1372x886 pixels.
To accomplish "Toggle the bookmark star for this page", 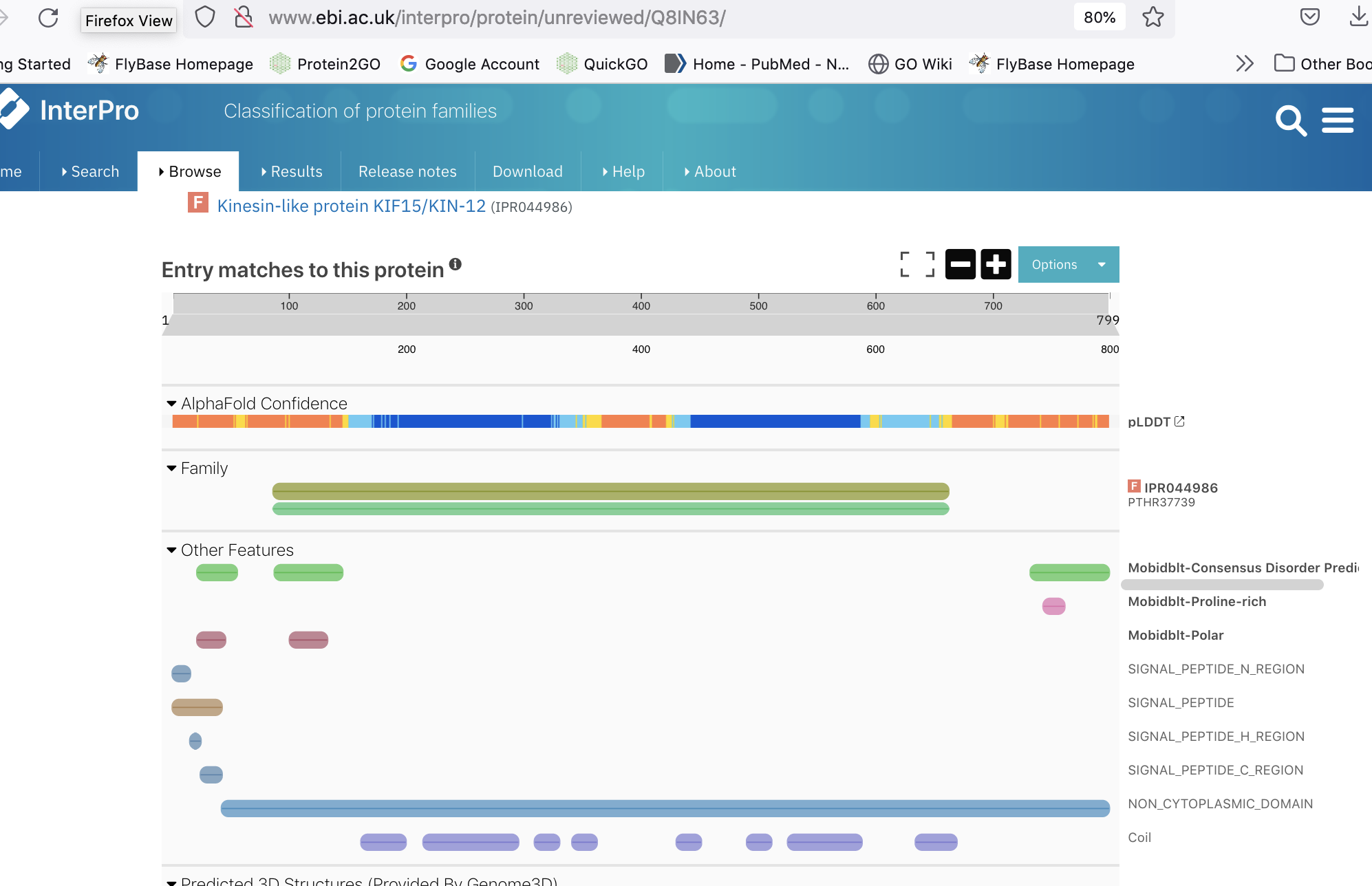I will [1153, 19].
